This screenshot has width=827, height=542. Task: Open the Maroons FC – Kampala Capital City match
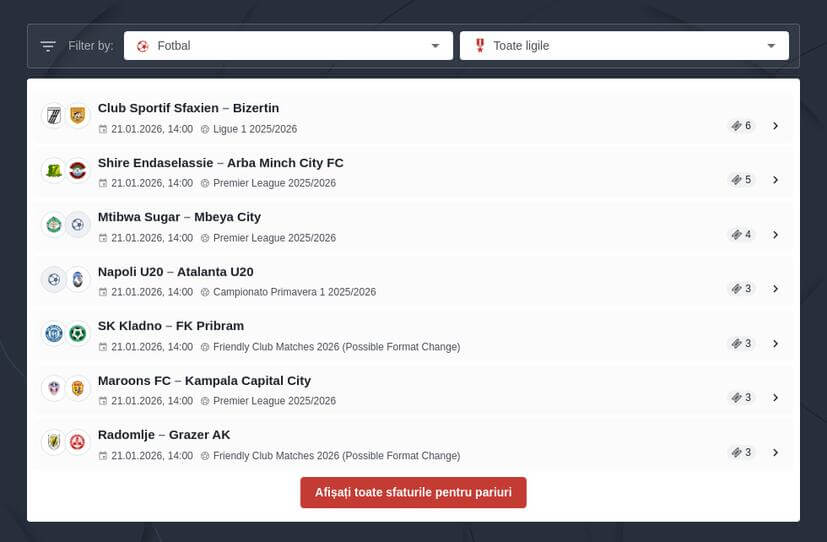click(204, 380)
